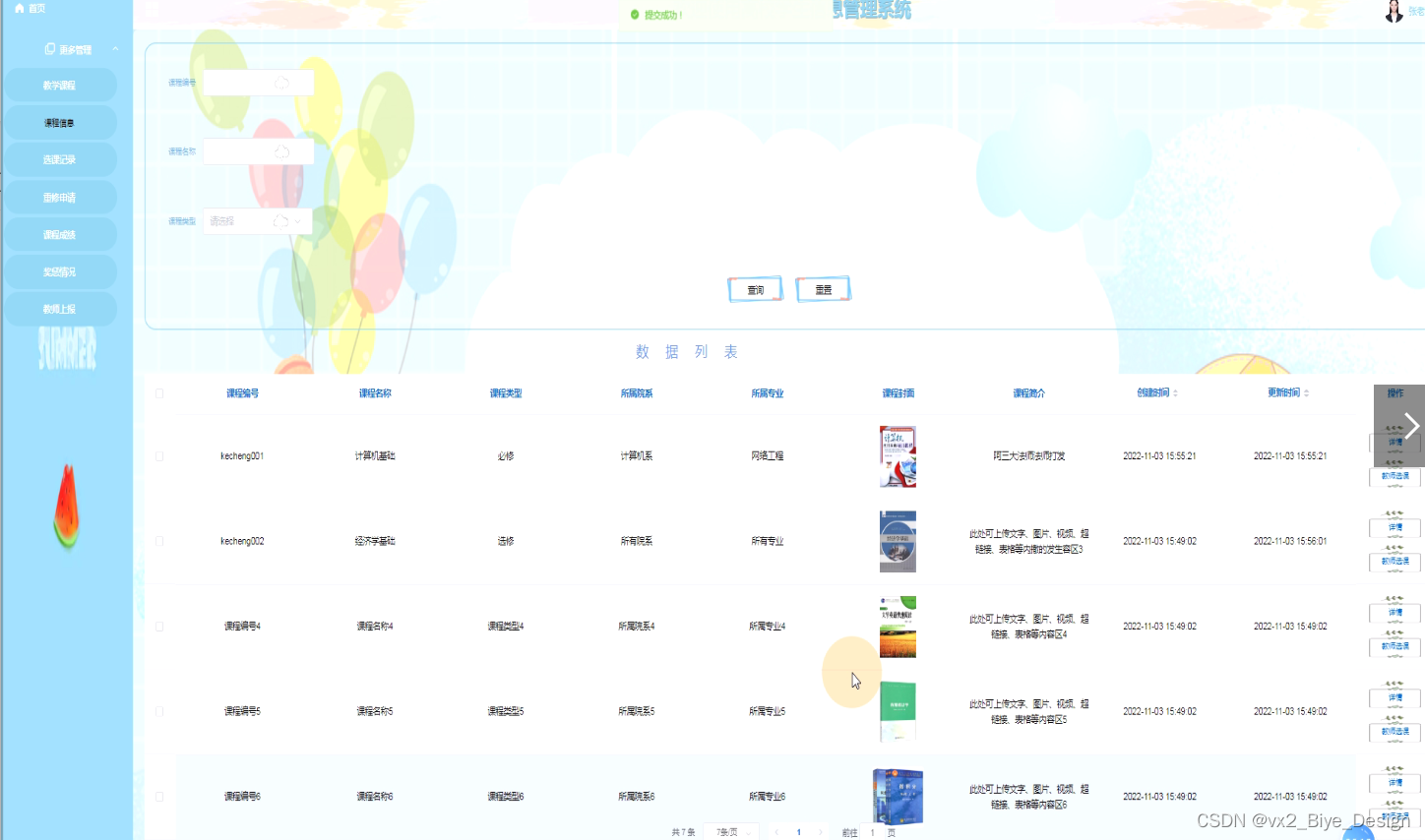This screenshot has width=1425, height=840.
Task: Click the user avatar at top right
Action: click(1394, 11)
